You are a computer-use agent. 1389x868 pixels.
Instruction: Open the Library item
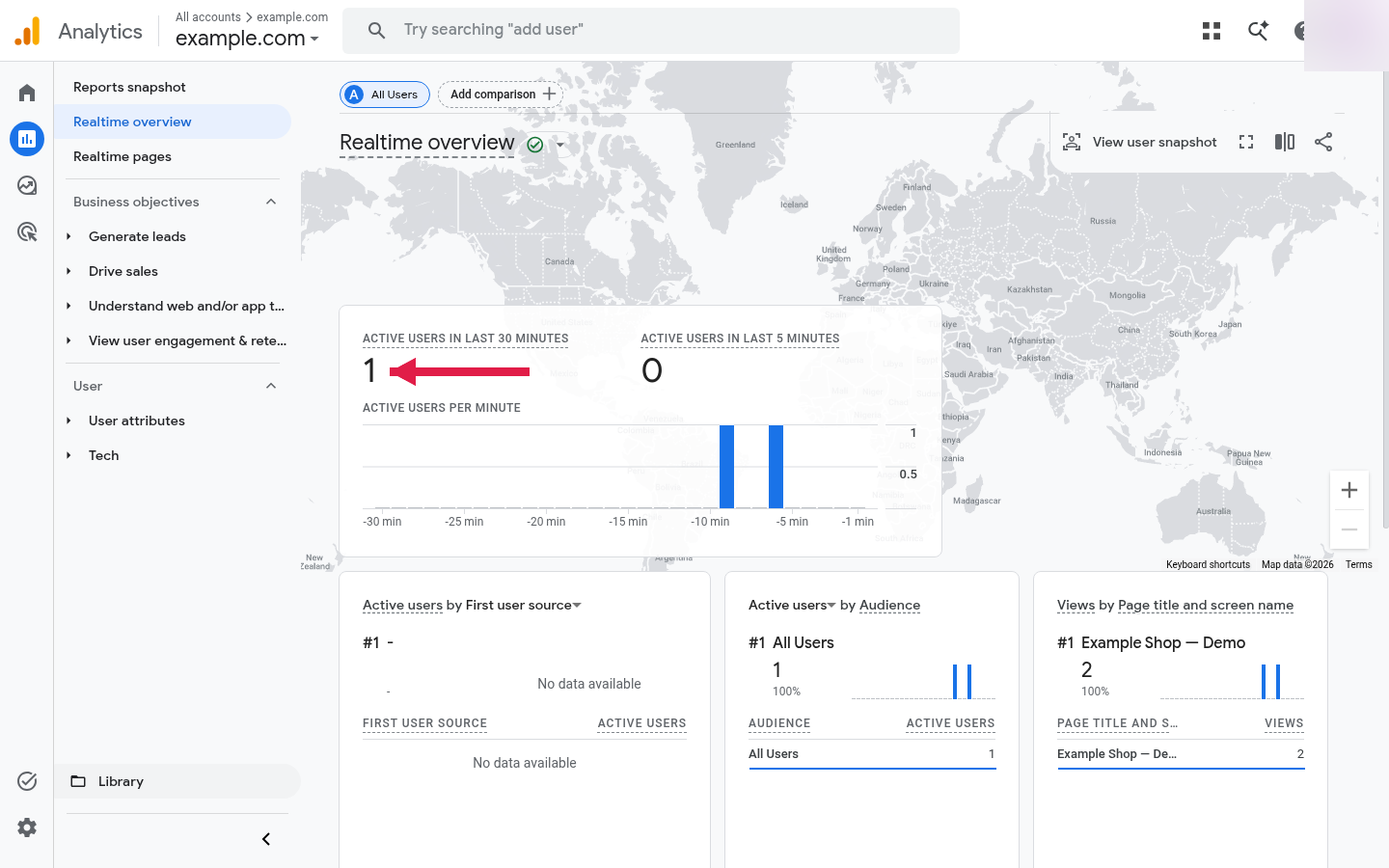(177, 781)
